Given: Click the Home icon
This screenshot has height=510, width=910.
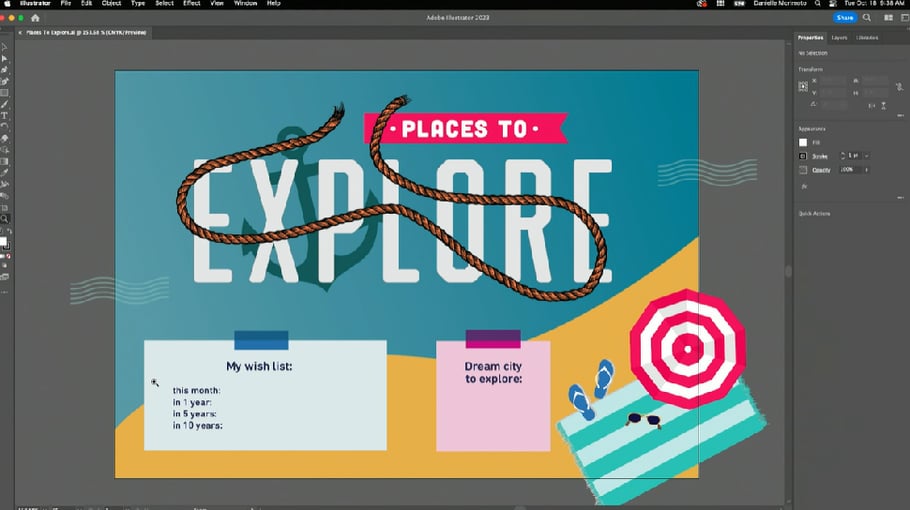Looking at the screenshot, I should pos(35,18).
